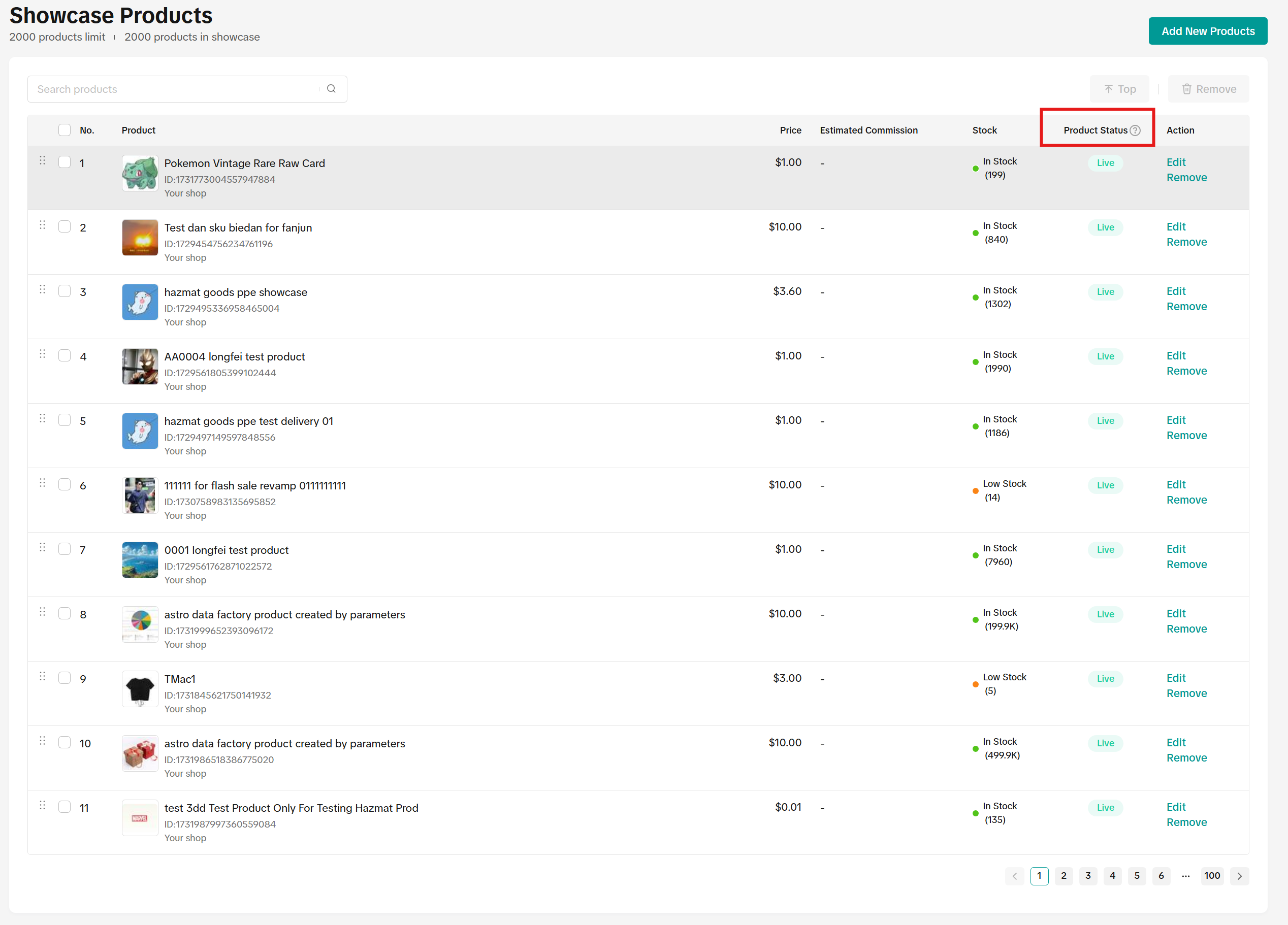This screenshot has height=925, width=1288.
Task: Open page 100 of pagination
Action: coord(1212,876)
